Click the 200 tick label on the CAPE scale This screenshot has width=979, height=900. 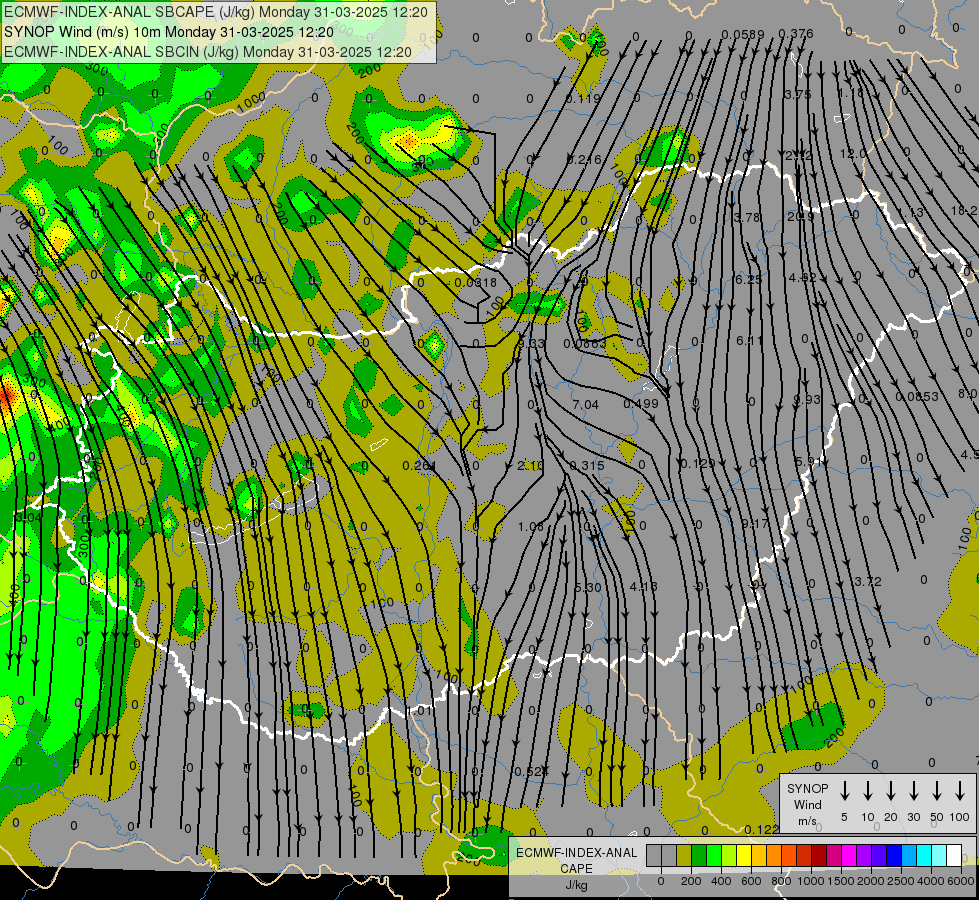click(691, 881)
